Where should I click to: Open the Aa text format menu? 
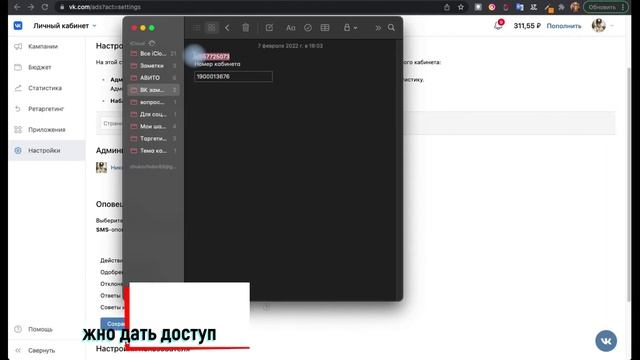pyautogui.click(x=291, y=28)
